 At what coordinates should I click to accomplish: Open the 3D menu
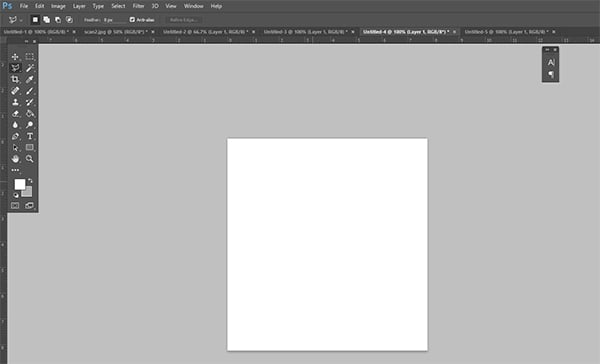[155, 6]
